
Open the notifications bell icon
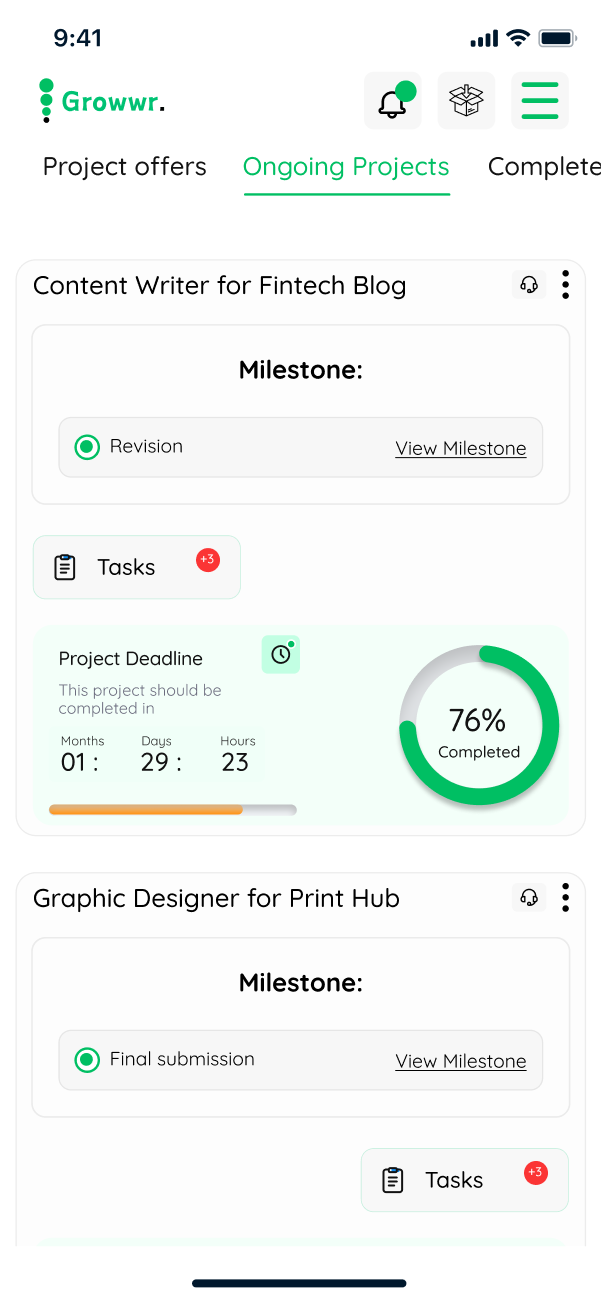tap(392, 101)
